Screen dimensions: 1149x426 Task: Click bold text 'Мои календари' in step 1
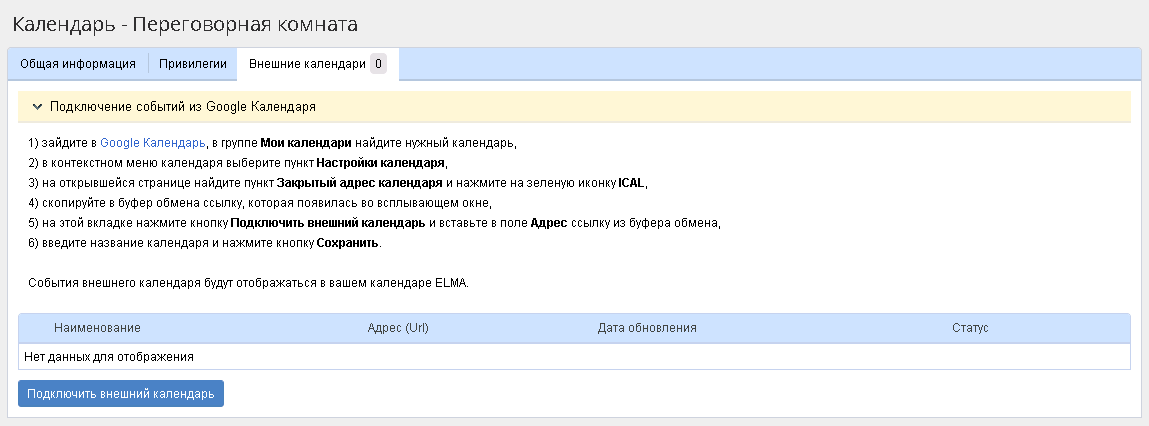pos(305,143)
